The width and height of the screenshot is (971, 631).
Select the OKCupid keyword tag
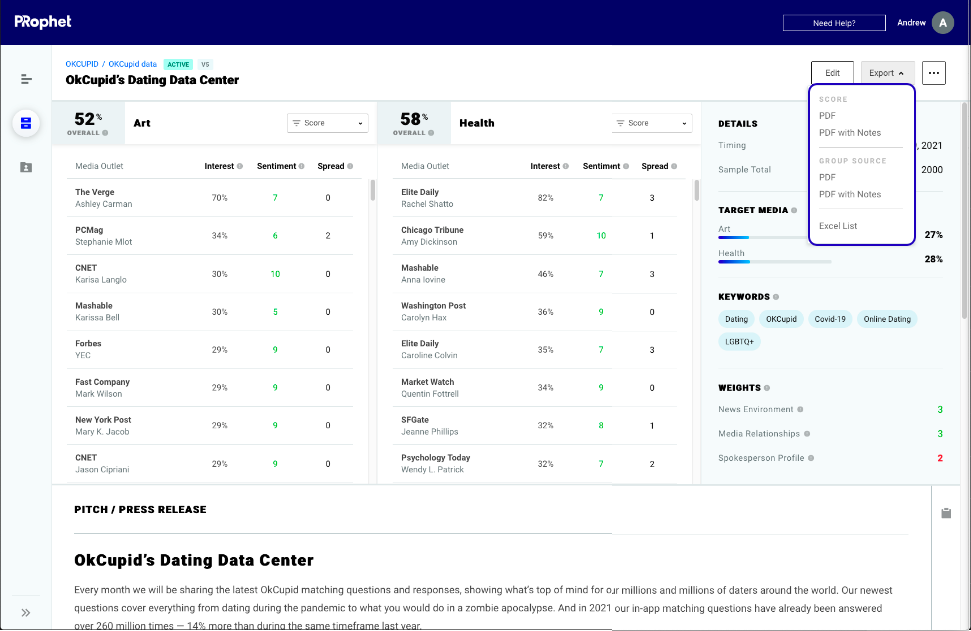coord(781,320)
